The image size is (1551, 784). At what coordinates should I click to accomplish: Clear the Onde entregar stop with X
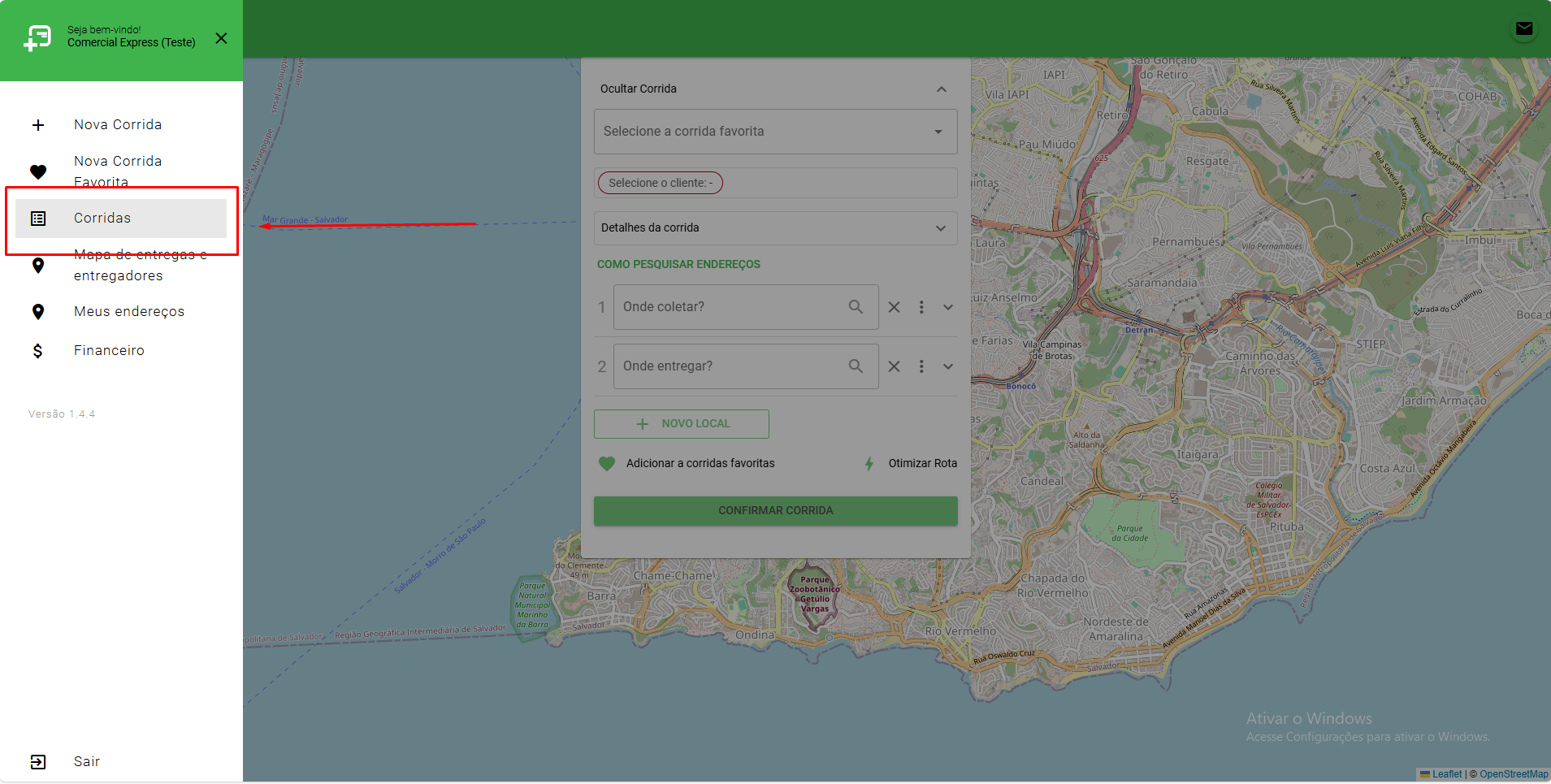894,367
